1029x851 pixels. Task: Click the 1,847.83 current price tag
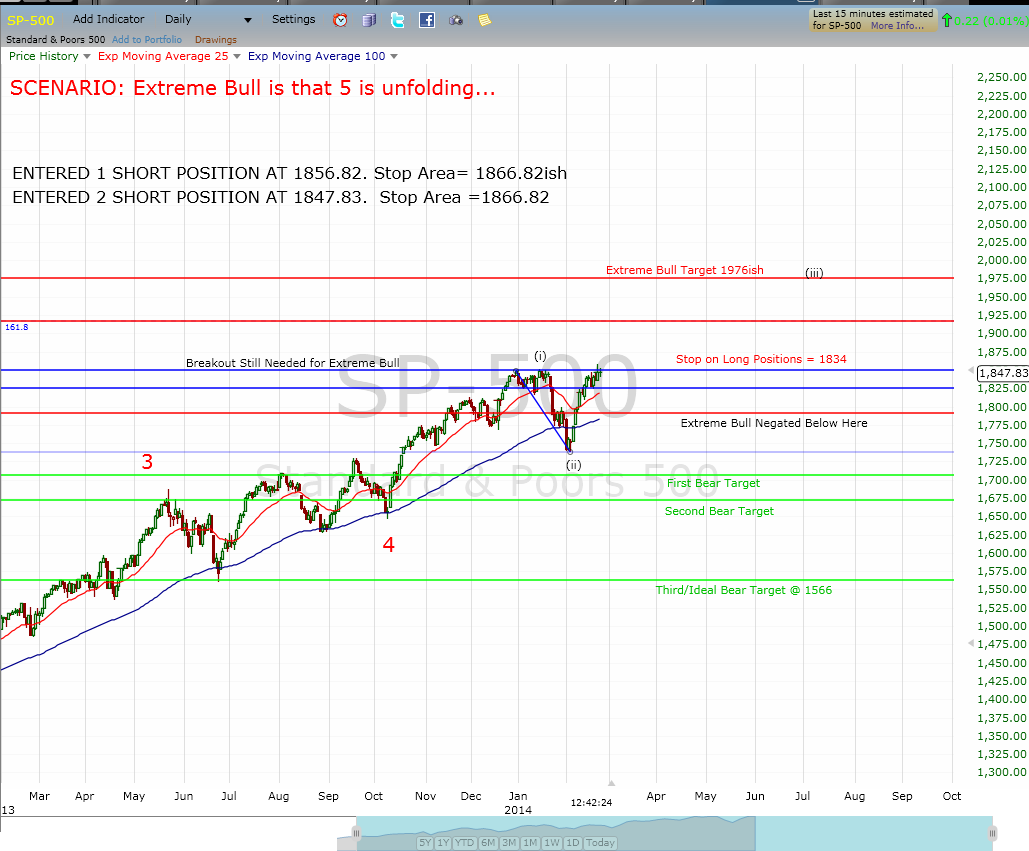pos(1002,373)
